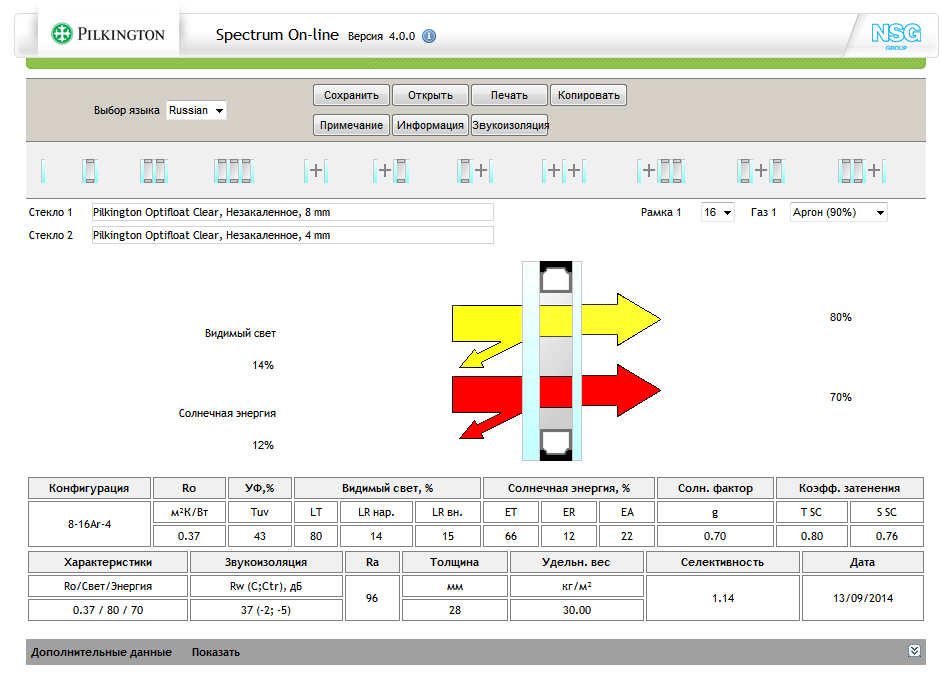Open the language selection dropdown

pos(196,110)
